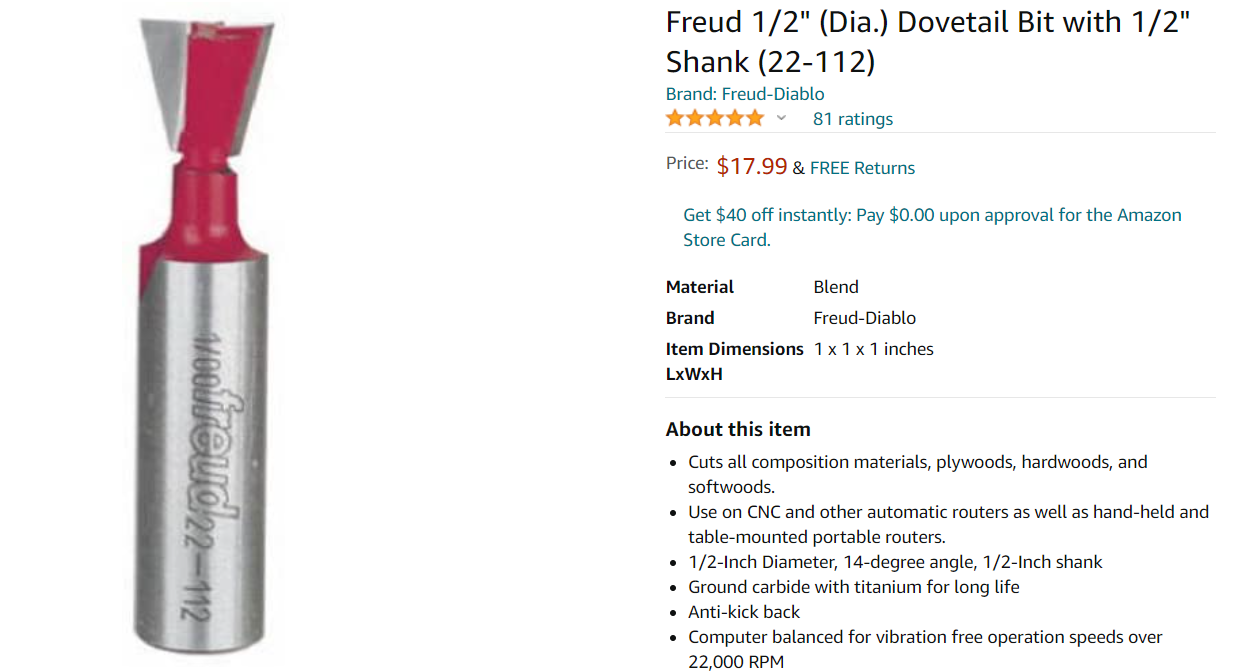Click the Material value Blend

[x=836, y=287]
